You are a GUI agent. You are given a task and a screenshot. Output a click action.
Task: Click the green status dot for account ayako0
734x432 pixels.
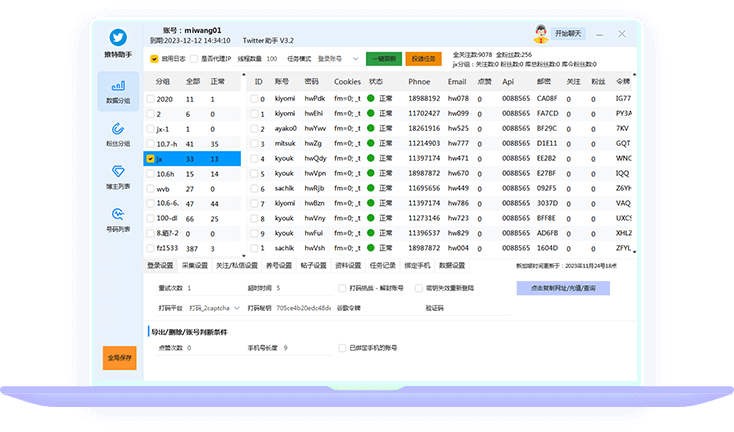coord(370,129)
